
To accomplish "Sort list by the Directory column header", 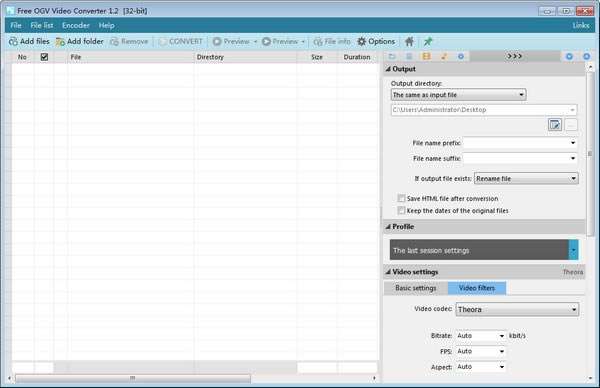I will 245,57.
